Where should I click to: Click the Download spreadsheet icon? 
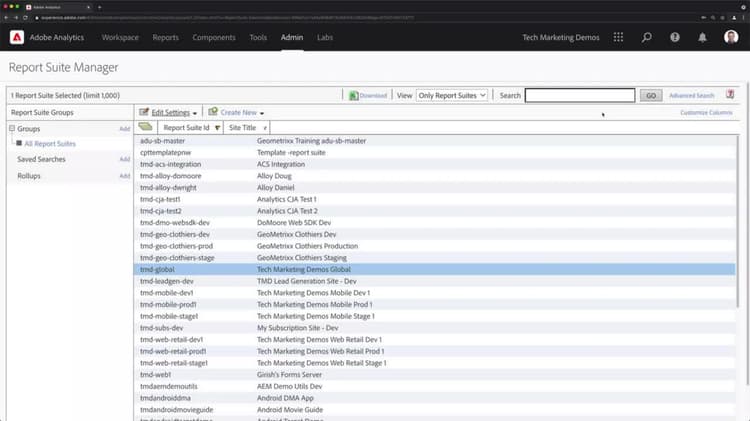353,96
